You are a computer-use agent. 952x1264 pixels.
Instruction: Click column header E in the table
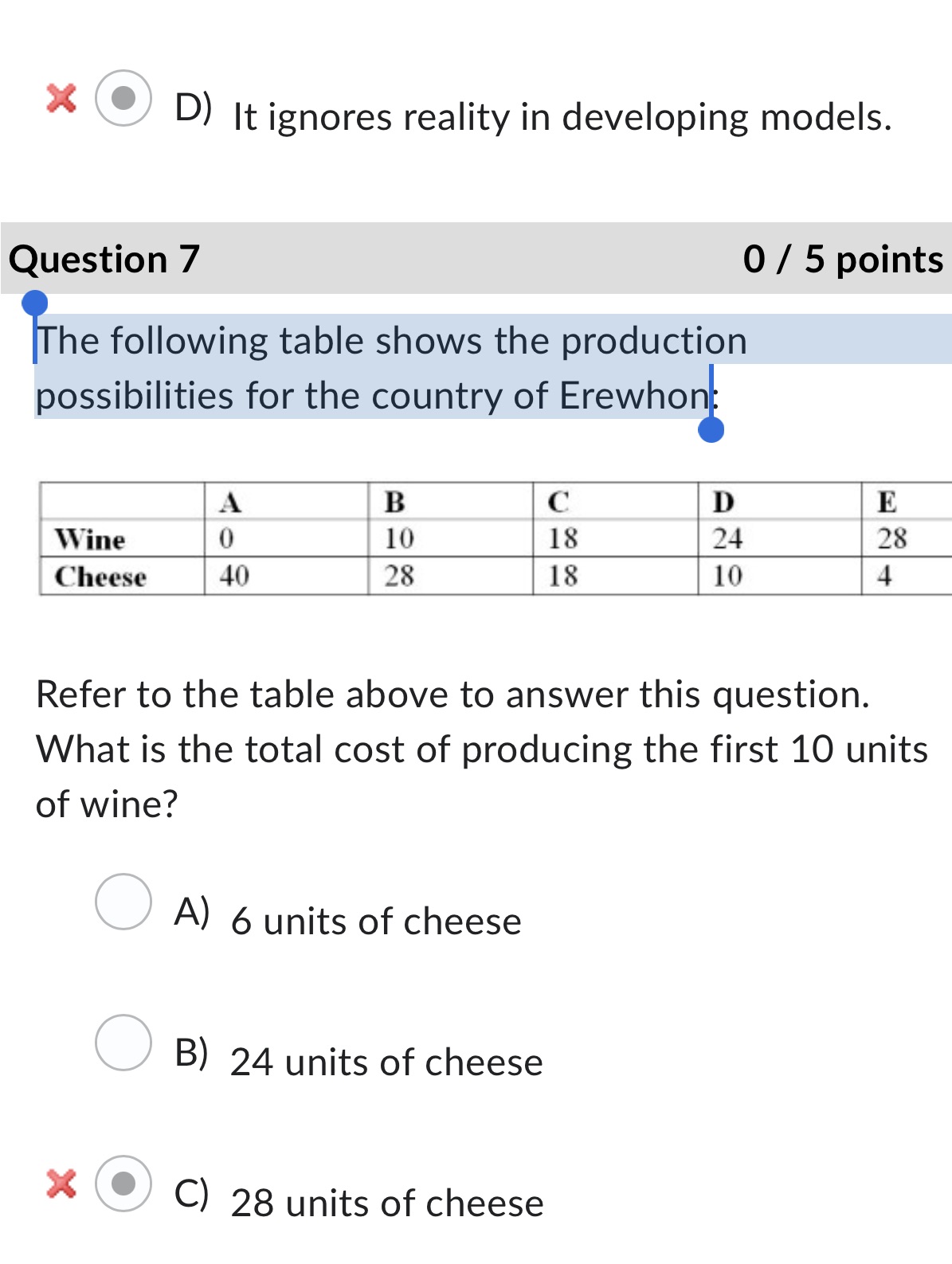point(886,502)
